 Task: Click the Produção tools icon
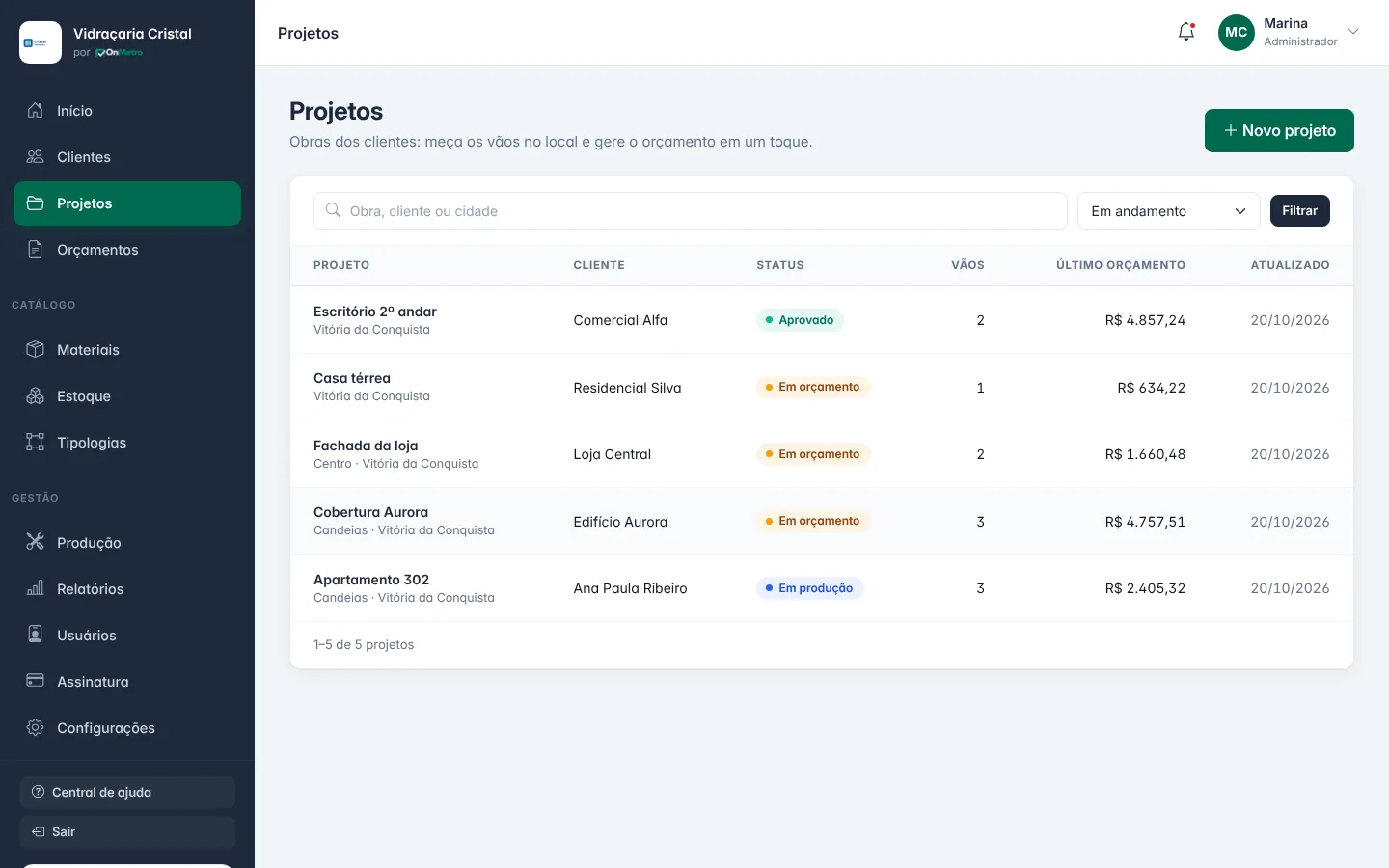(36, 543)
